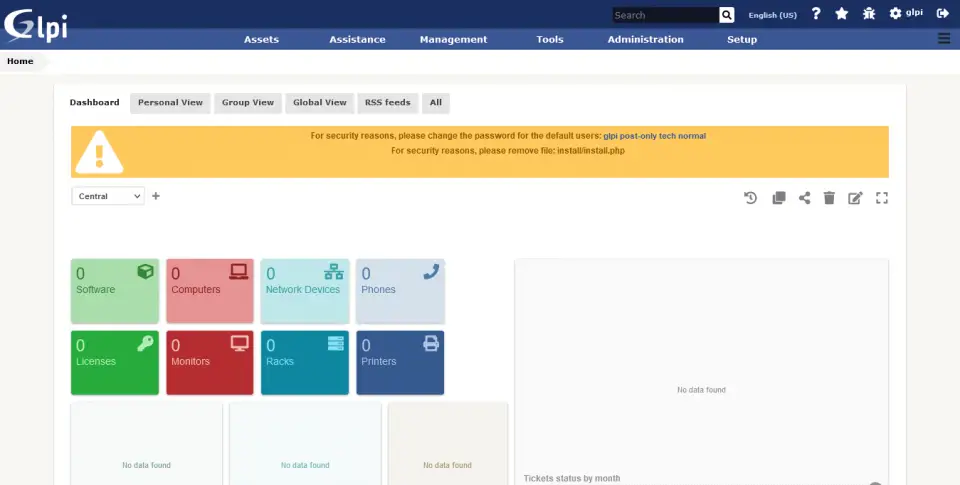Click into the Search input field
The image size is (960, 485).
[x=665, y=15]
